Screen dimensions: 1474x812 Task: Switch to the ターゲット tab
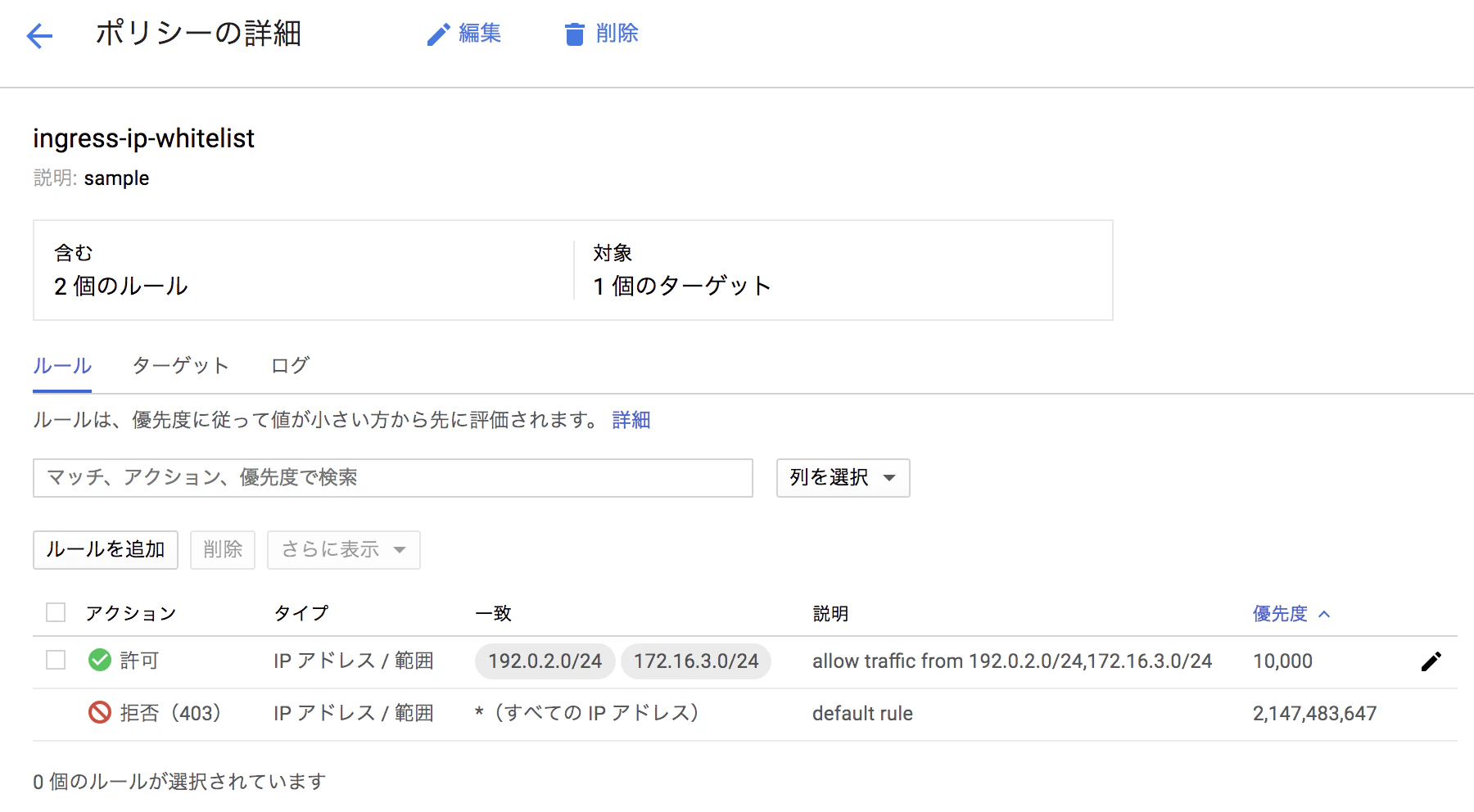tap(180, 365)
